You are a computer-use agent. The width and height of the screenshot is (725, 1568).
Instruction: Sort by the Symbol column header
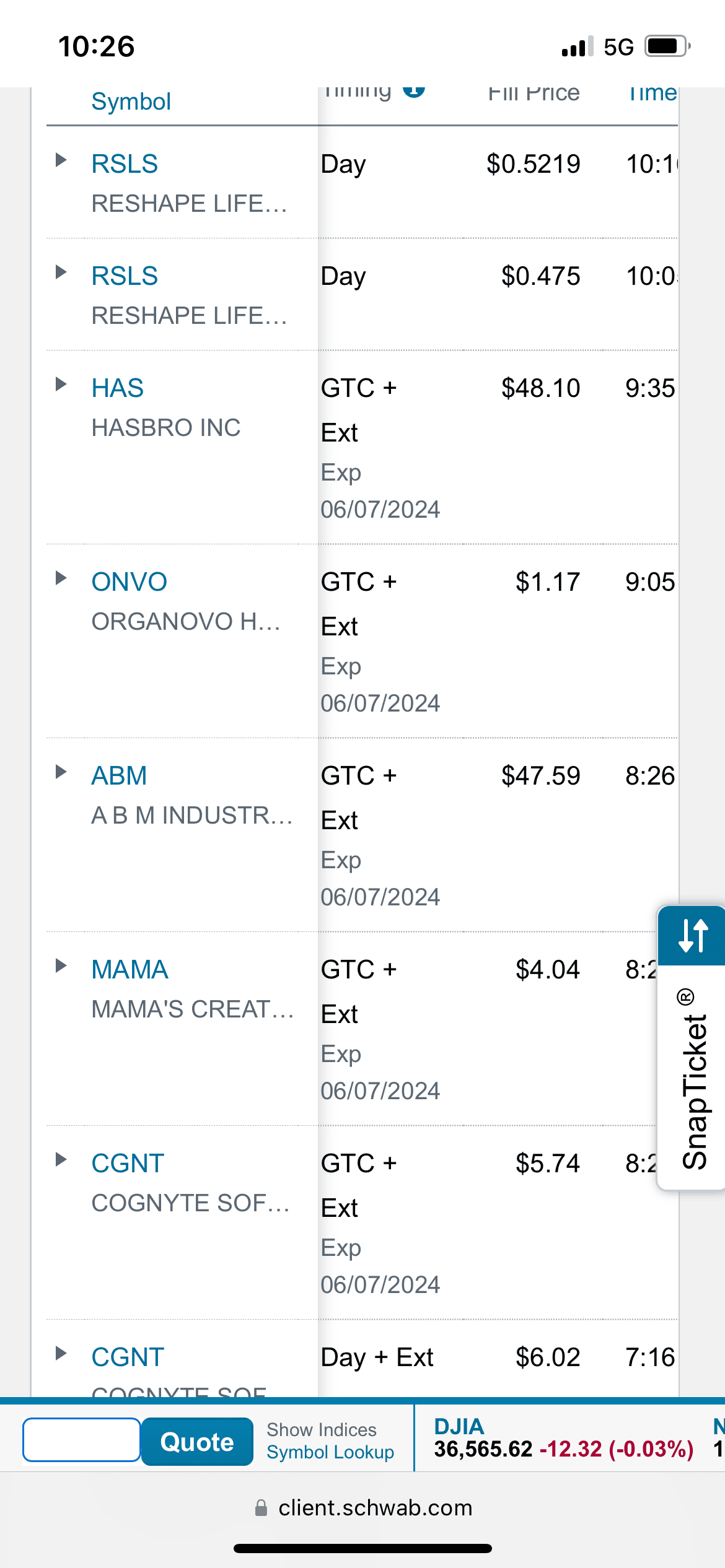(x=131, y=102)
